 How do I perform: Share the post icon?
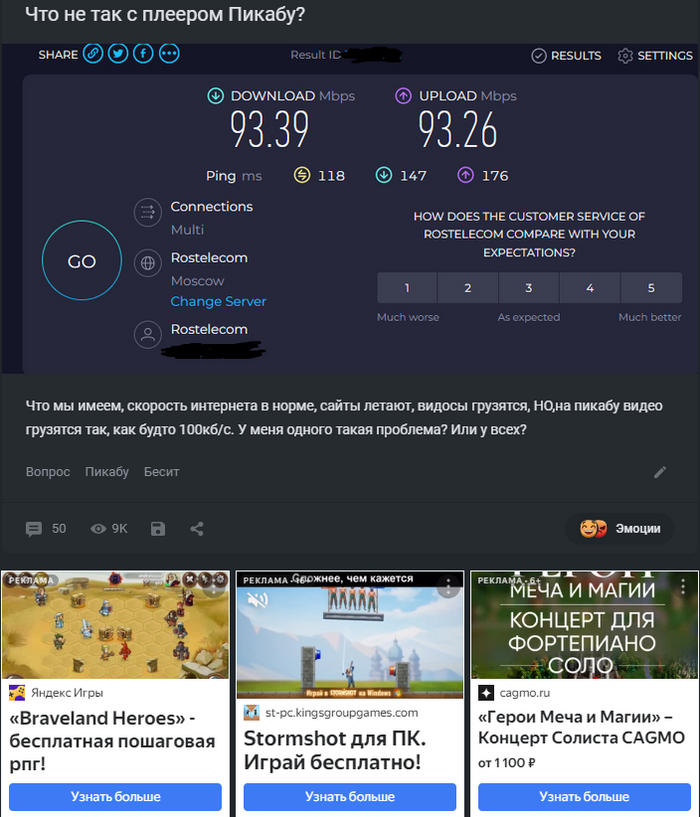tap(197, 529)
